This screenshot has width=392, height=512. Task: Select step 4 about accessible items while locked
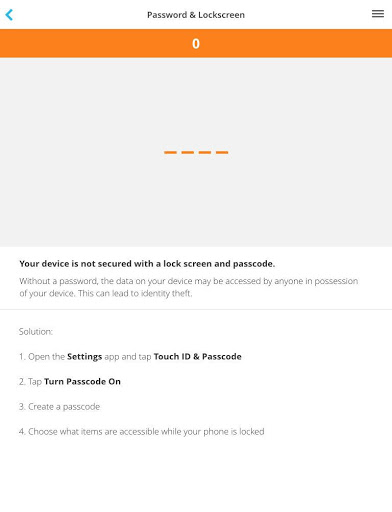point(141,432)
